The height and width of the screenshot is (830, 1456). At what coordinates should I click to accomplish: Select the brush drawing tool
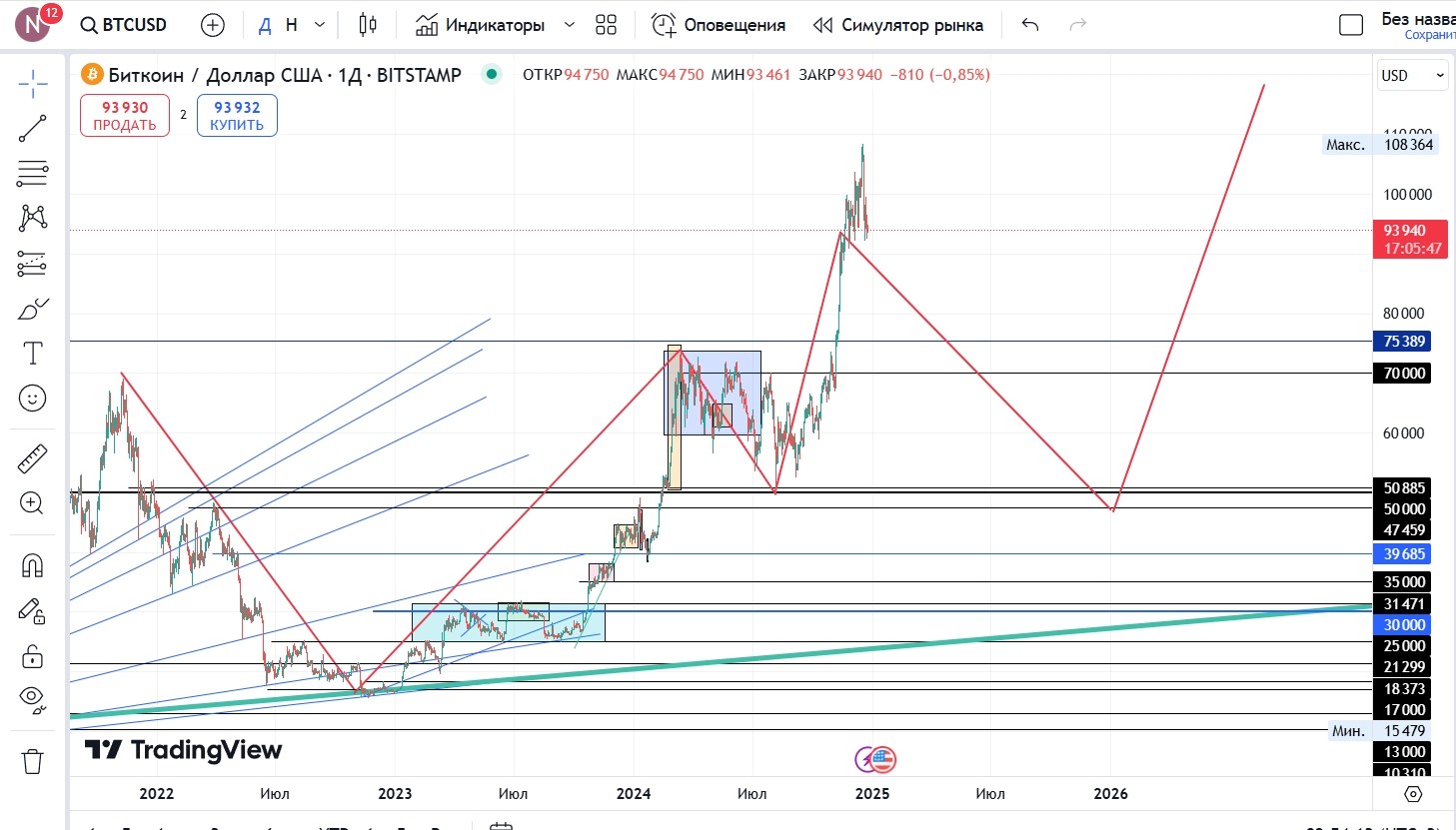[x=33, y=309]
